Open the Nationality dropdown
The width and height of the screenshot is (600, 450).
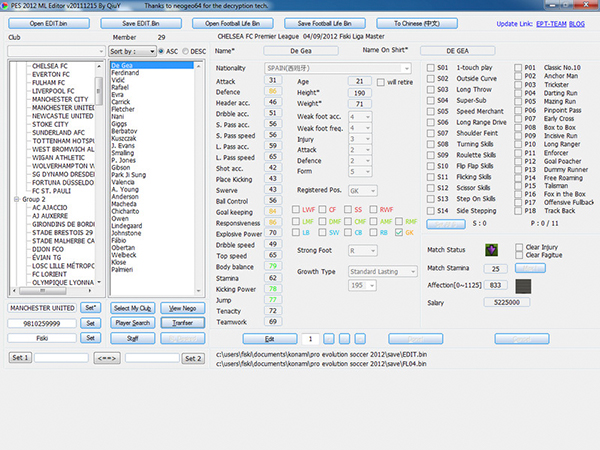pos(338,68)
